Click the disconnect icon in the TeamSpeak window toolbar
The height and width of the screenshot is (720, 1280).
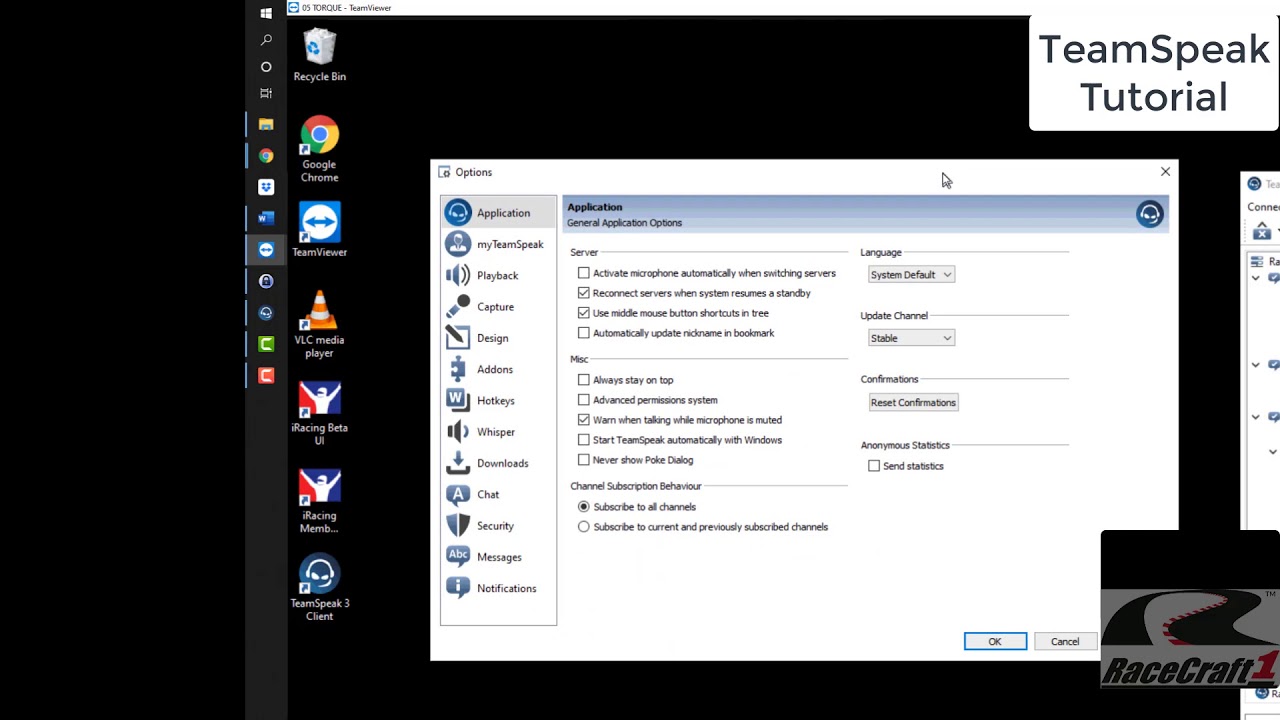coord(1262,232)
